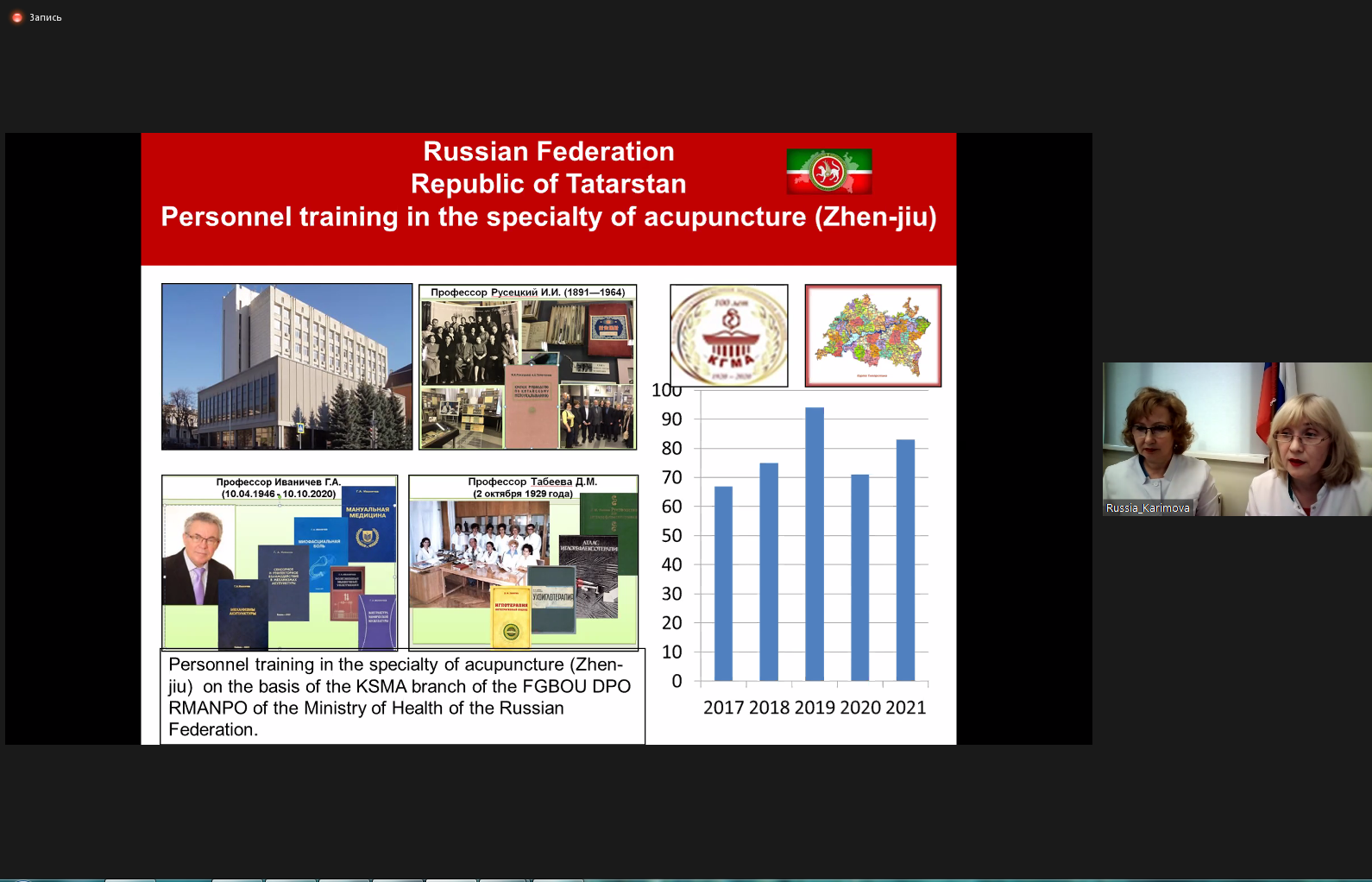The height and width of the screenshot is (882, 1372).
Task: Click the Tatarstan flag emblem in slide header
Action: pyautogui.click(x=828, y=171)
